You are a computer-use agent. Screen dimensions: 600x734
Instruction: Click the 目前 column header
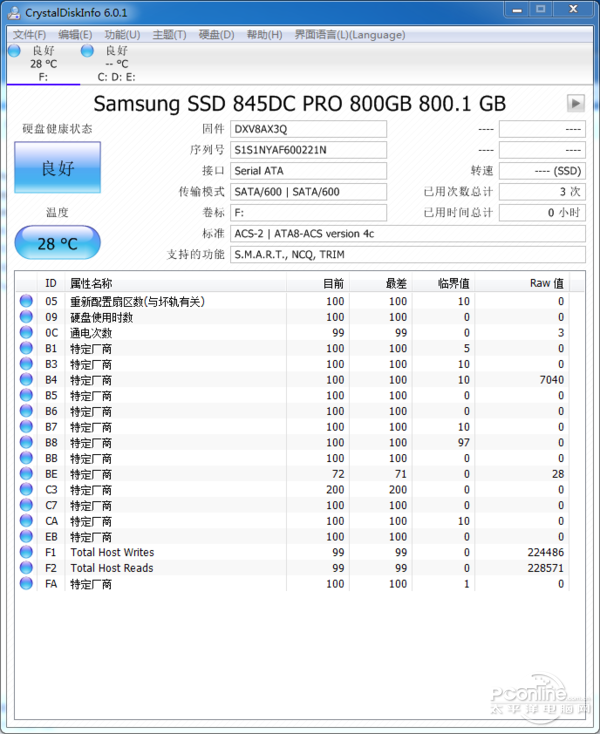318,283
